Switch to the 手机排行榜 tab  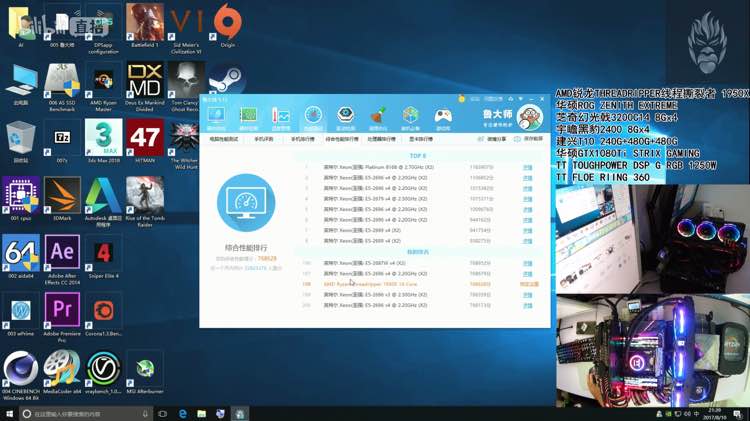coord(303,139)
